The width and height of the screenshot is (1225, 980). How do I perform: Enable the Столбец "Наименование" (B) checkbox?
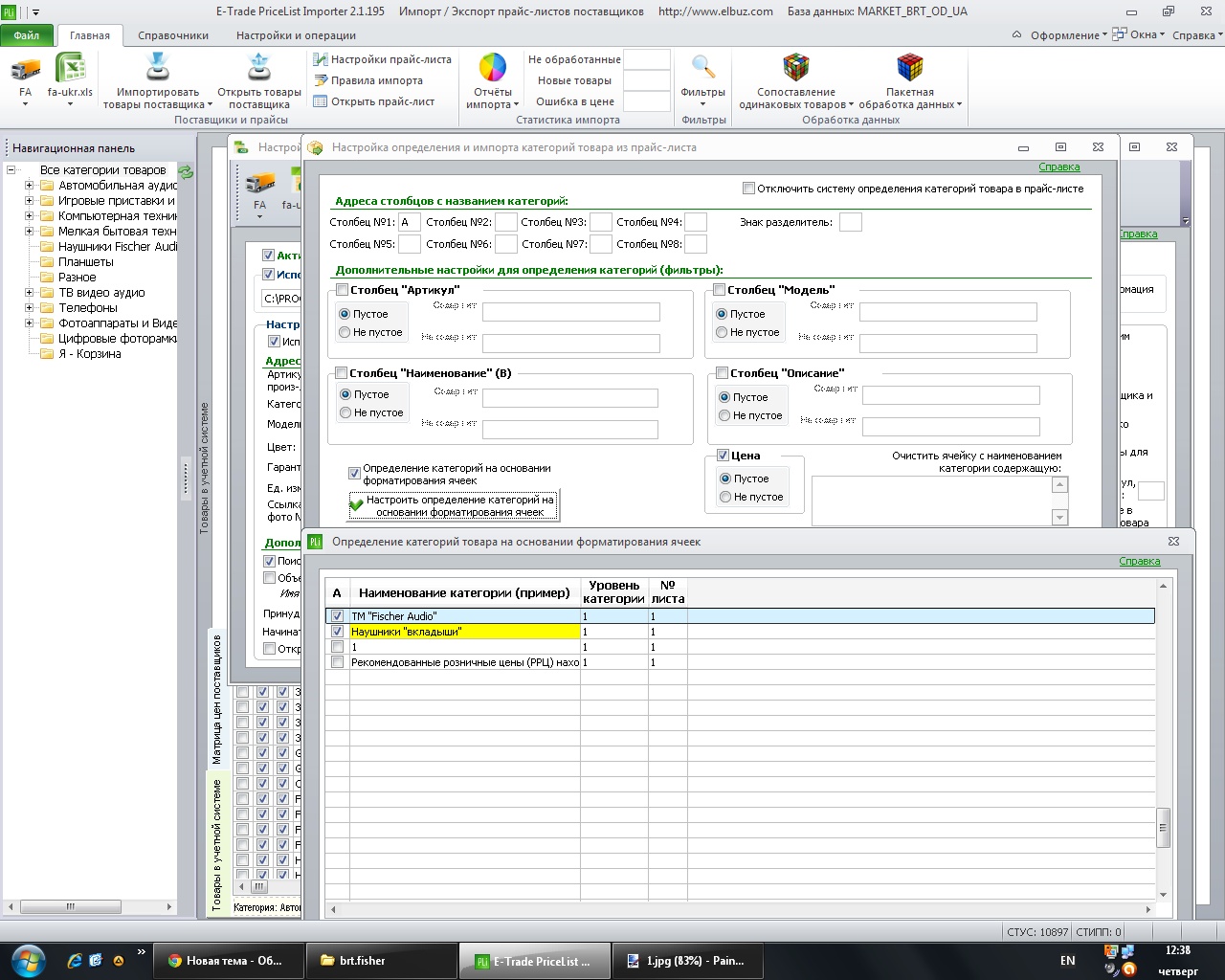(341, 373)
